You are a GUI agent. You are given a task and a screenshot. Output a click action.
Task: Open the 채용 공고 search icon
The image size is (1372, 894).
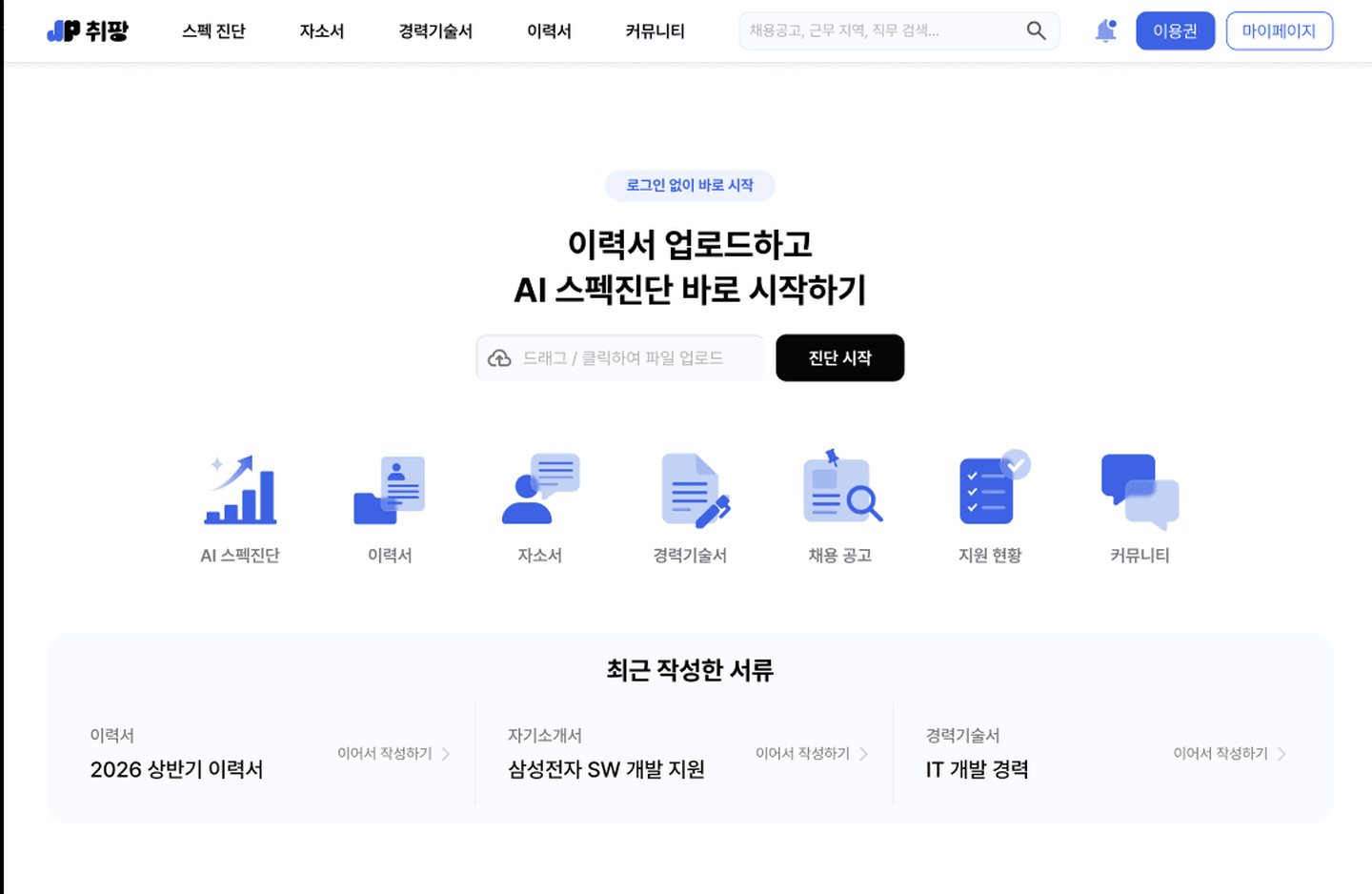842,487
